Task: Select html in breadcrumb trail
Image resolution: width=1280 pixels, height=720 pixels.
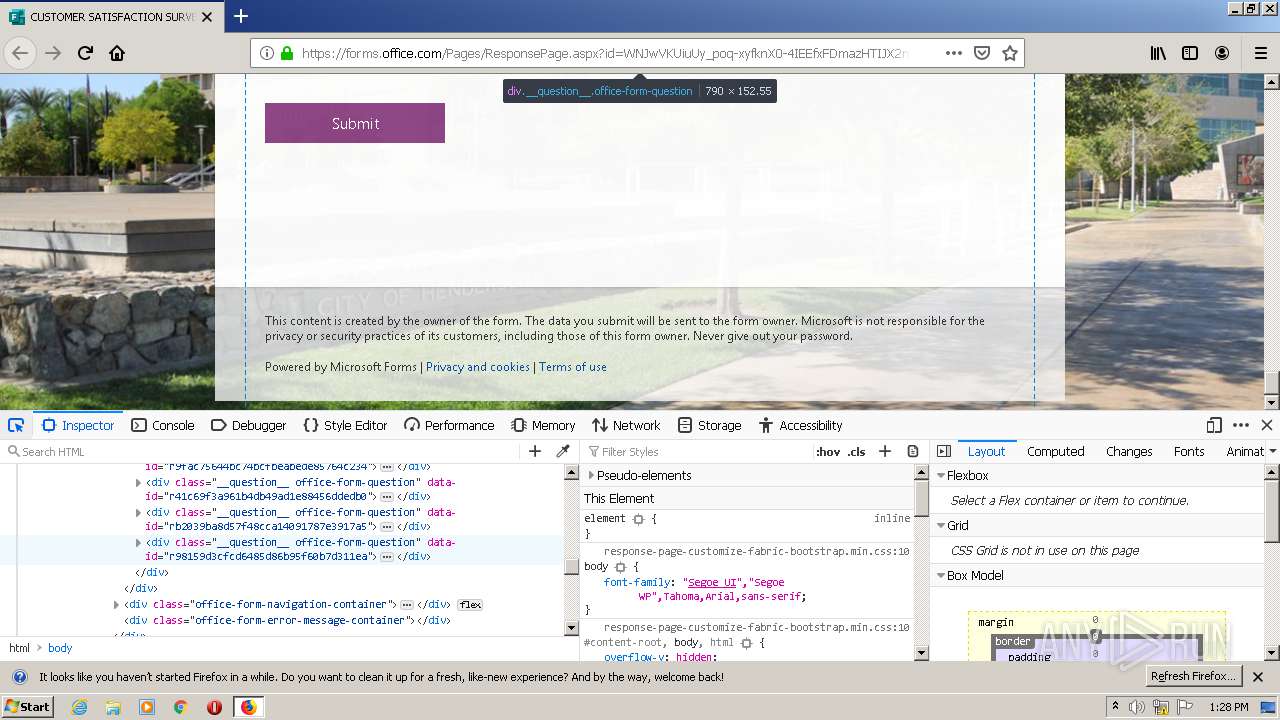Action: 19,648
